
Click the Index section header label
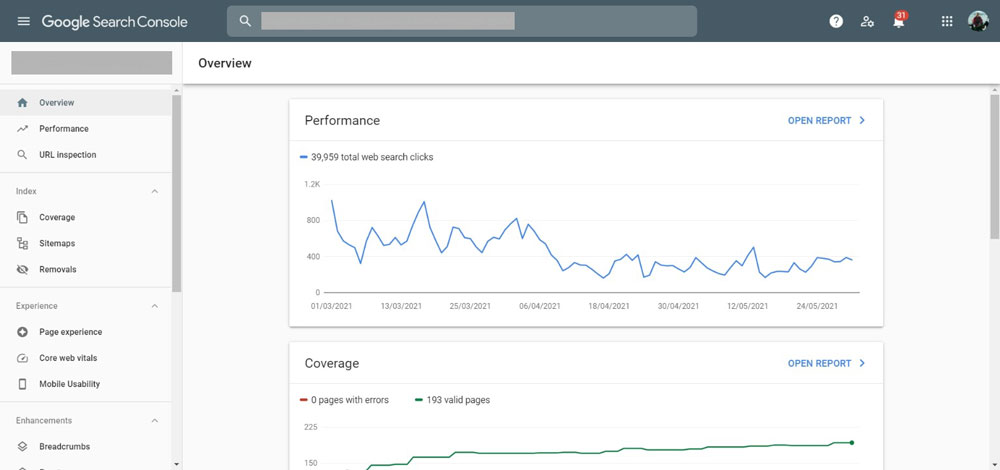26,191
